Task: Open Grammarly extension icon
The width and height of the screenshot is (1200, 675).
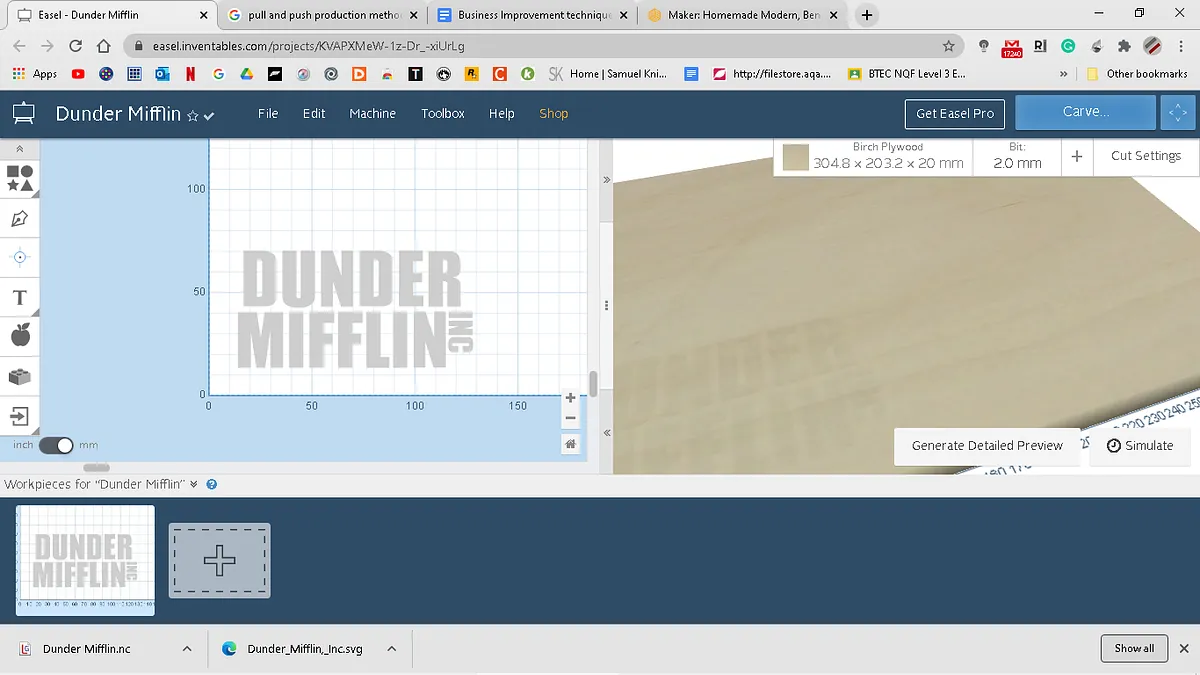Action: coord(1068,46)
